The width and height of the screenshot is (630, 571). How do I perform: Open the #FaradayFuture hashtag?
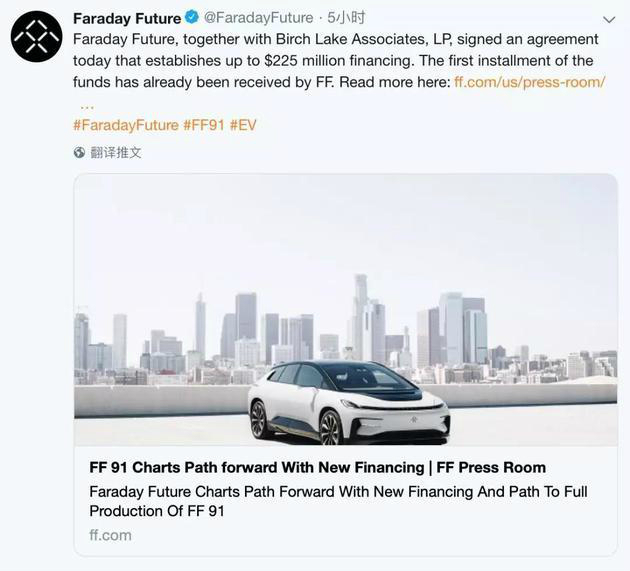tap(126, 125)
